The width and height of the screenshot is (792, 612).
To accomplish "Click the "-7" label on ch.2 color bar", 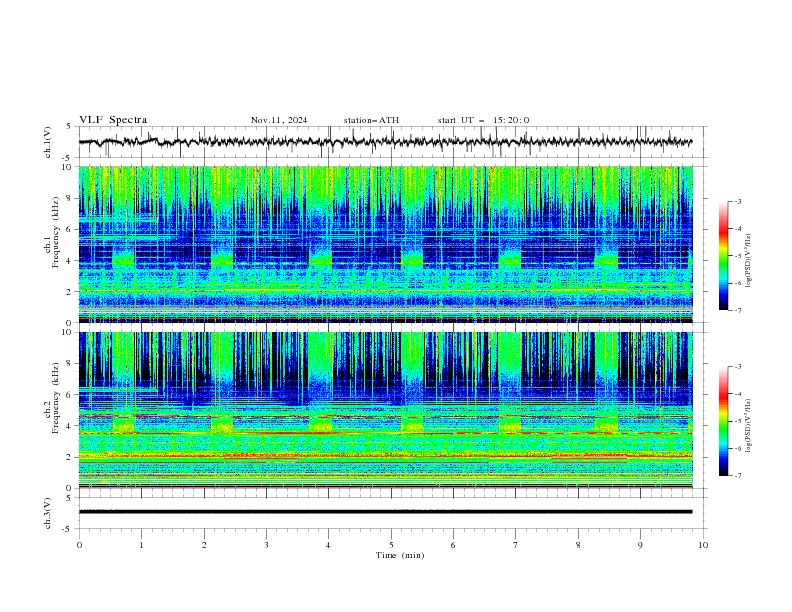I will click(x=737, y=476).
